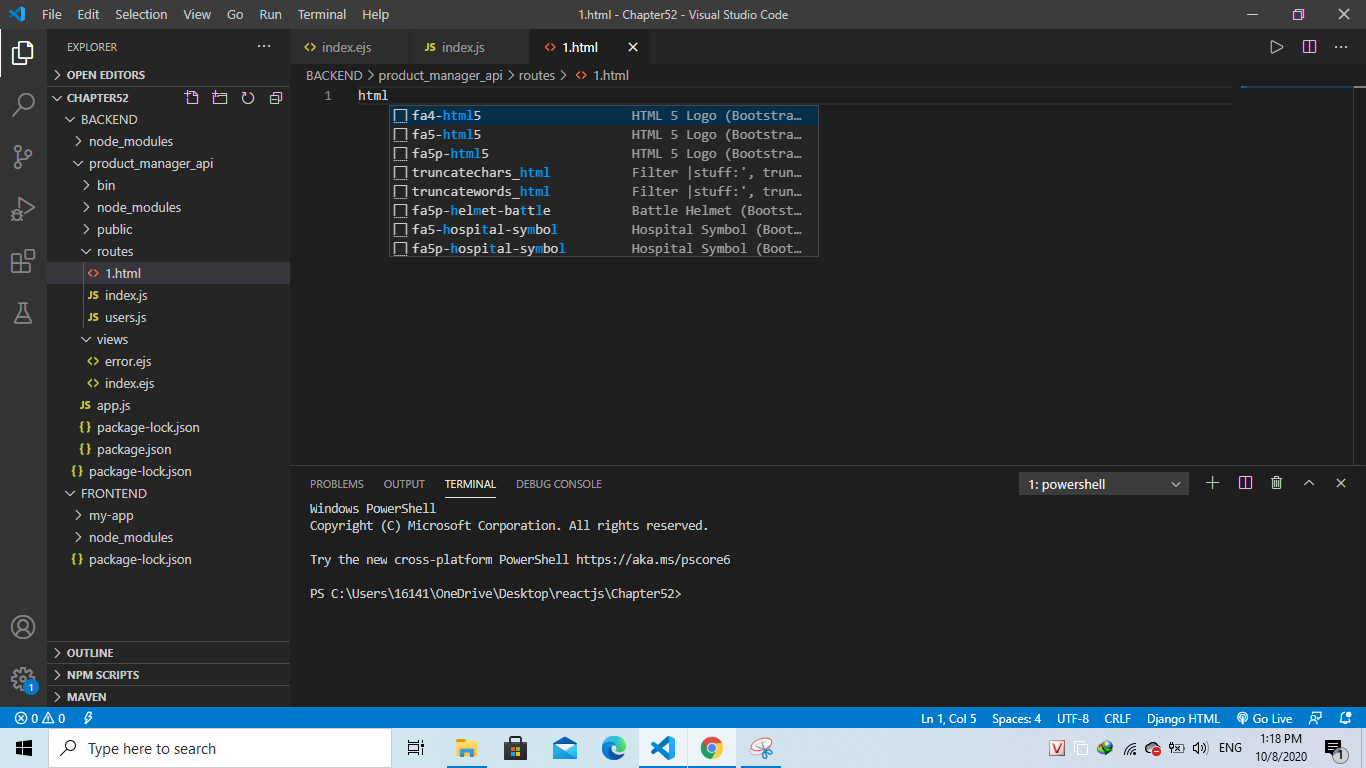This screenshot has height=768, width=1366.
Task: Toggle maximized terminal panel size
Action: tap(1308, 483)
